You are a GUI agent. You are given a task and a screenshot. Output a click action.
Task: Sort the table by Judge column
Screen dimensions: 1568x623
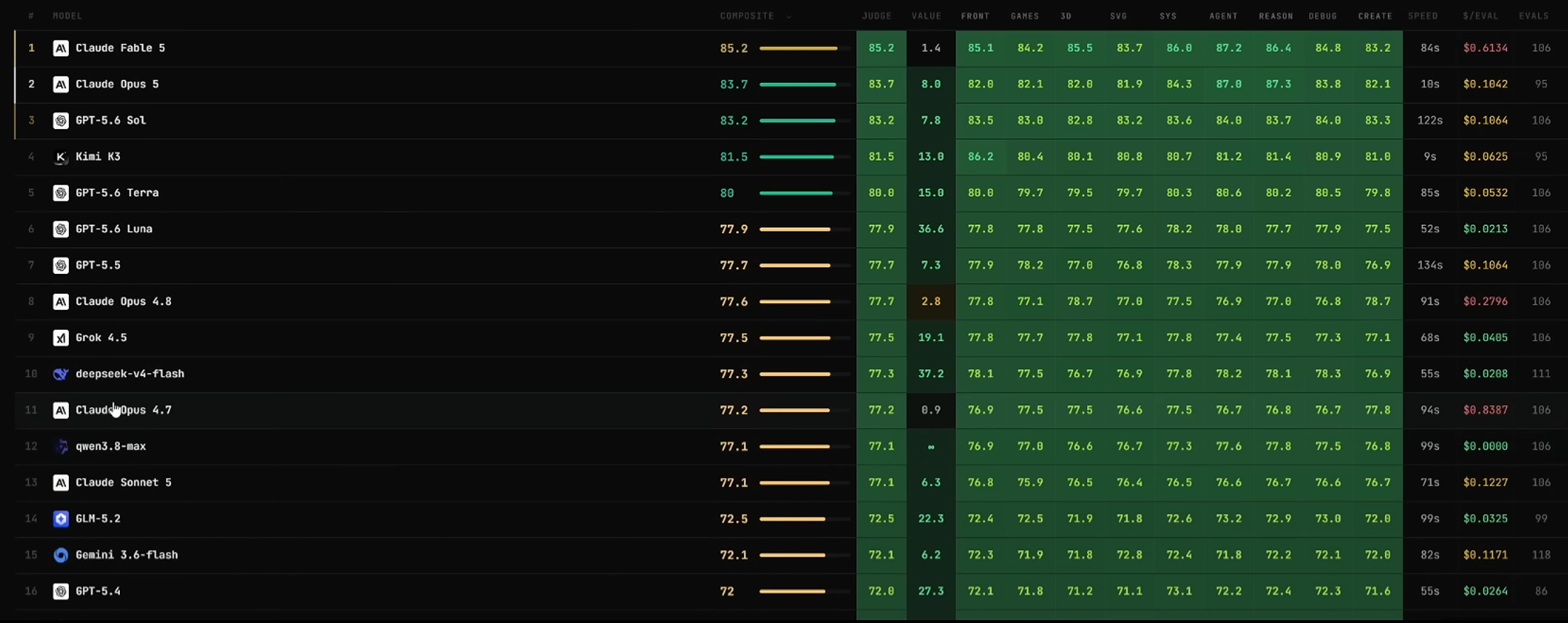tap(877, 16)
